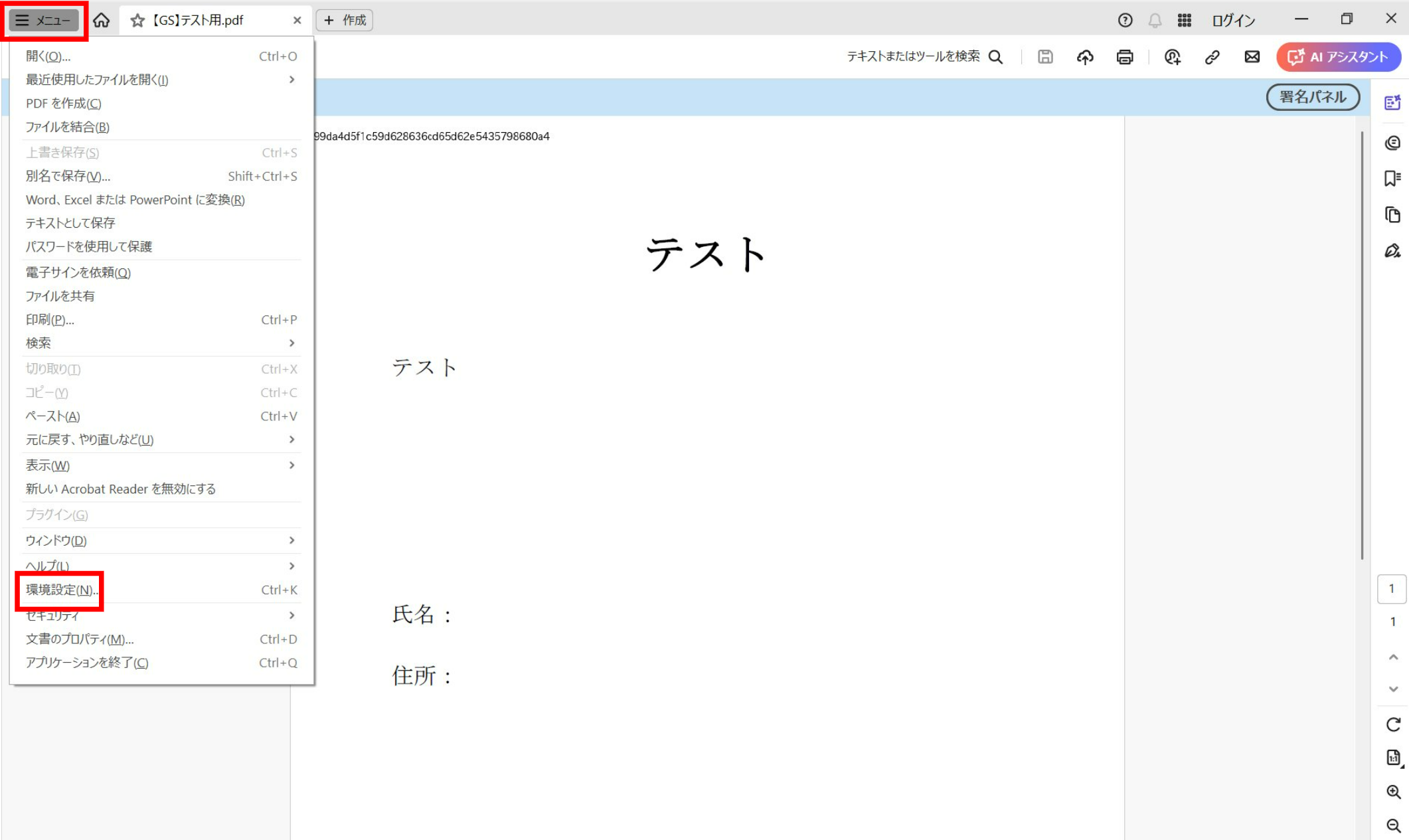The height and width of the screenshot is (840, 1409).
Task: Invite others to review the document
Action: [x=1172, y=57]
